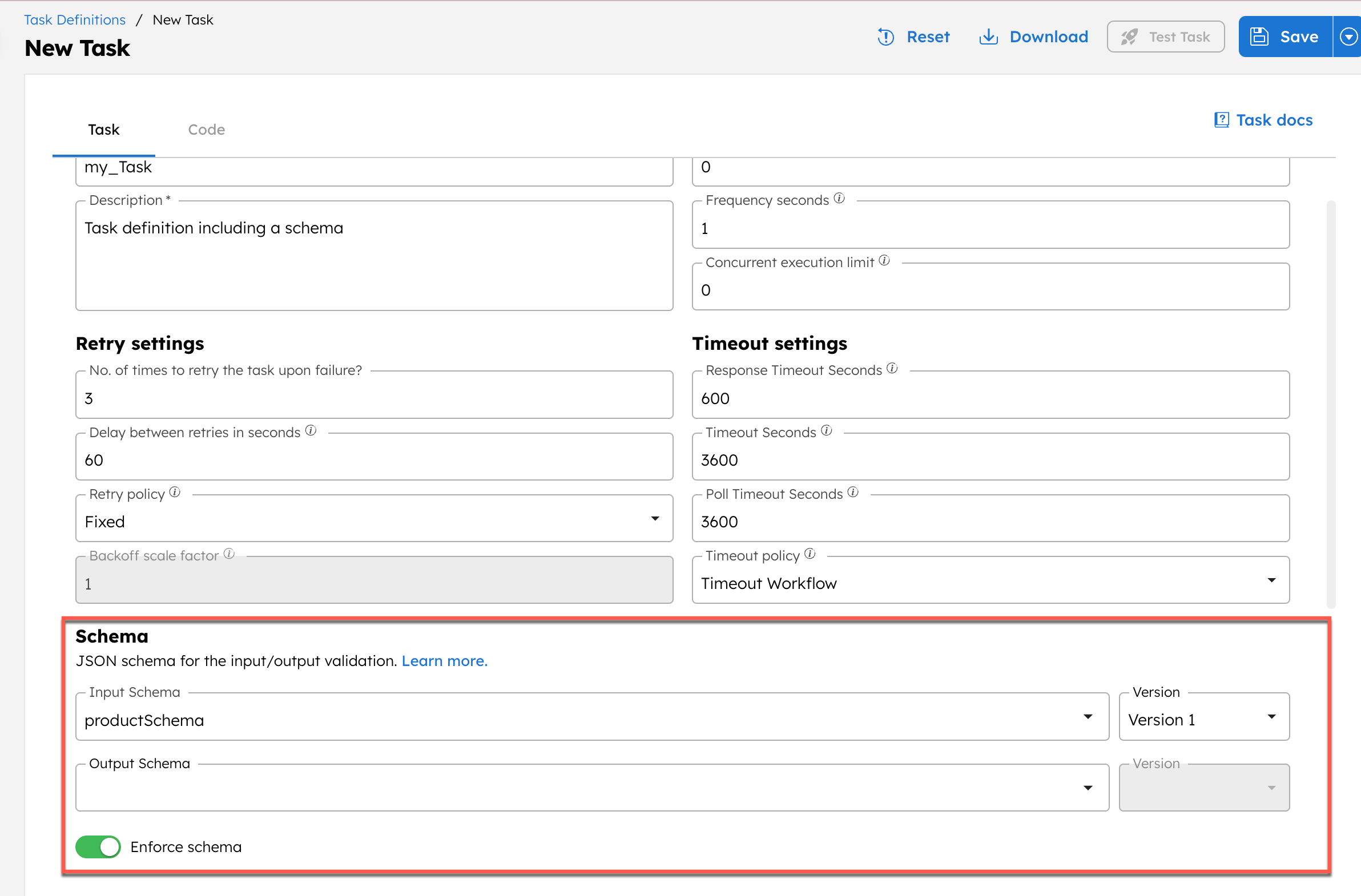
Task: Switch to the Code tab
Action: (x=207, y=129)
